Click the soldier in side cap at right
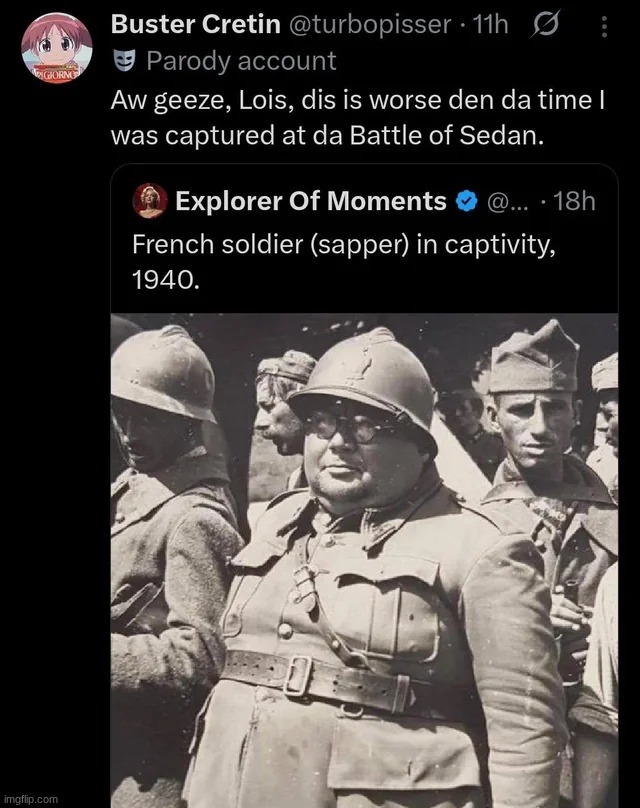 pyautogui.click(x=537, y=400)
